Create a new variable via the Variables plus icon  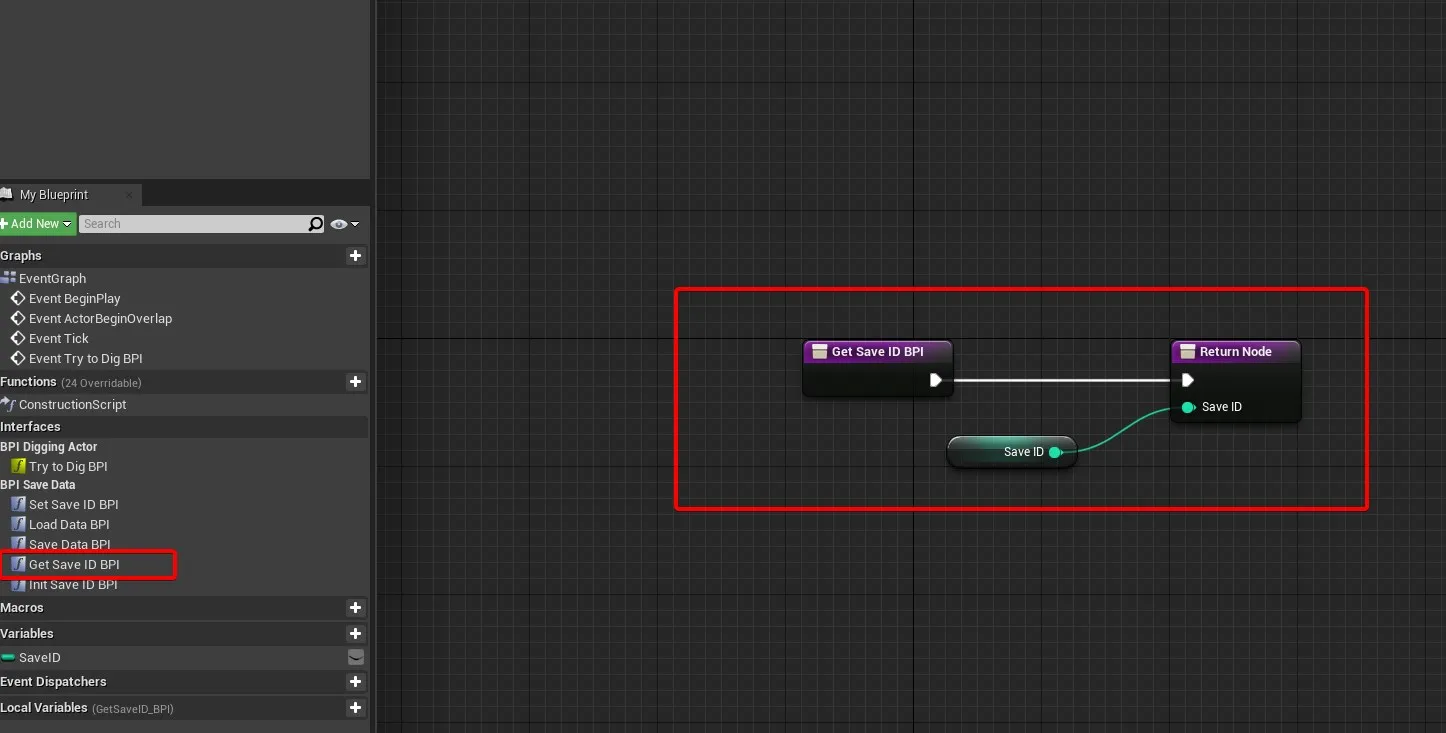point(355,634)
